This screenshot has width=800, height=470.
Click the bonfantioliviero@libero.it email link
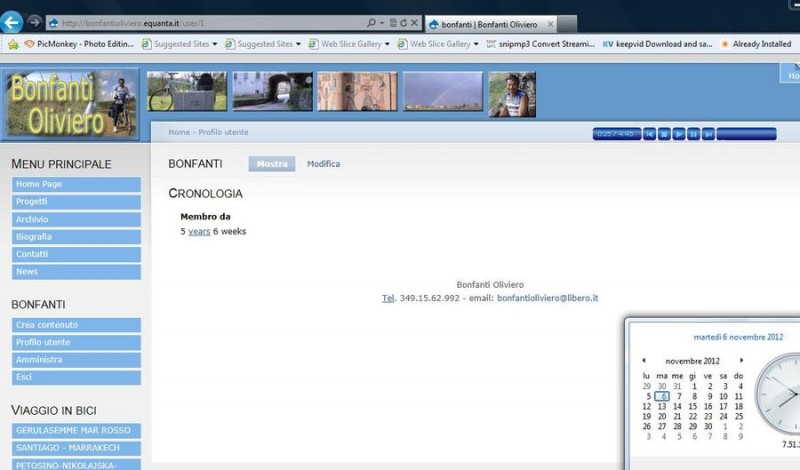tap(547, 298)
